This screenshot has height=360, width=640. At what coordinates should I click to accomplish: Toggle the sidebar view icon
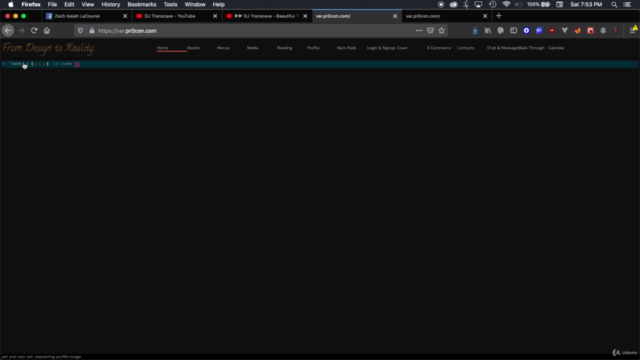click(x=513, y=31)
